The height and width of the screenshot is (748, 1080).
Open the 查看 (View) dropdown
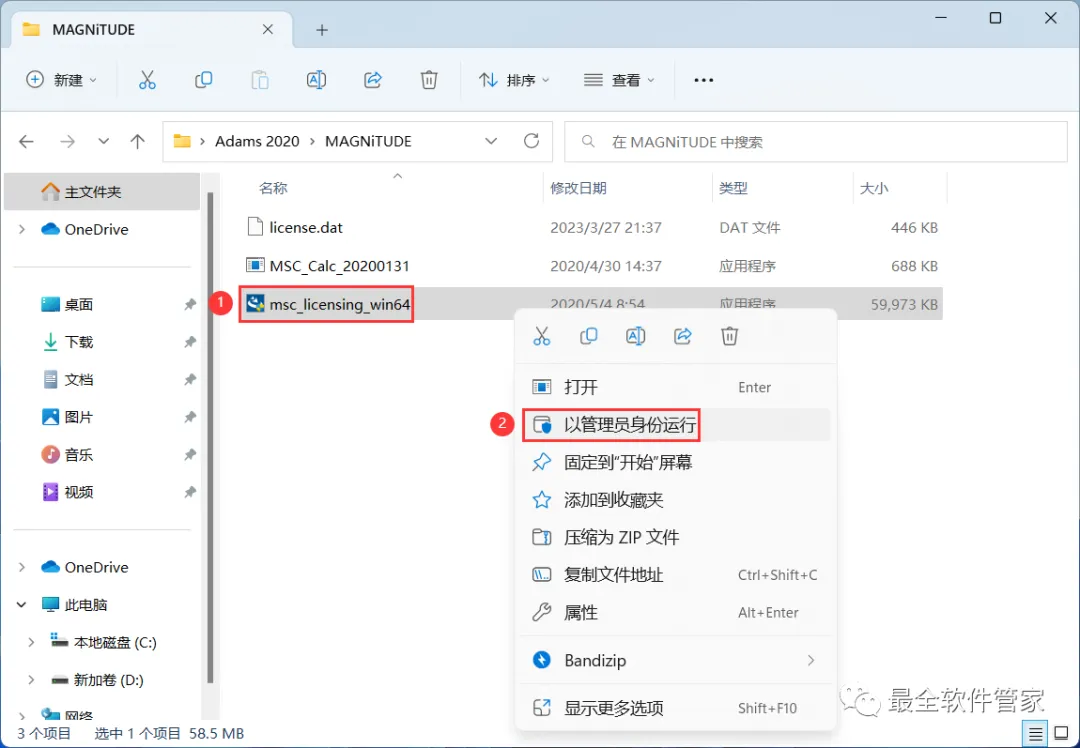tap(619, 80)
